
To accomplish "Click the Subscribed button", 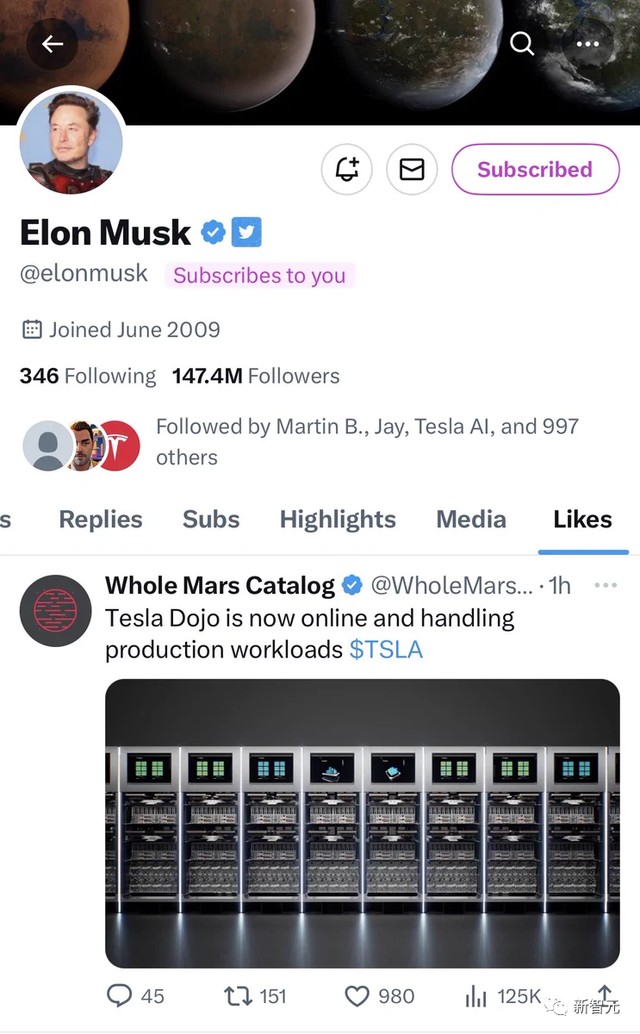I will pos(534,170).
